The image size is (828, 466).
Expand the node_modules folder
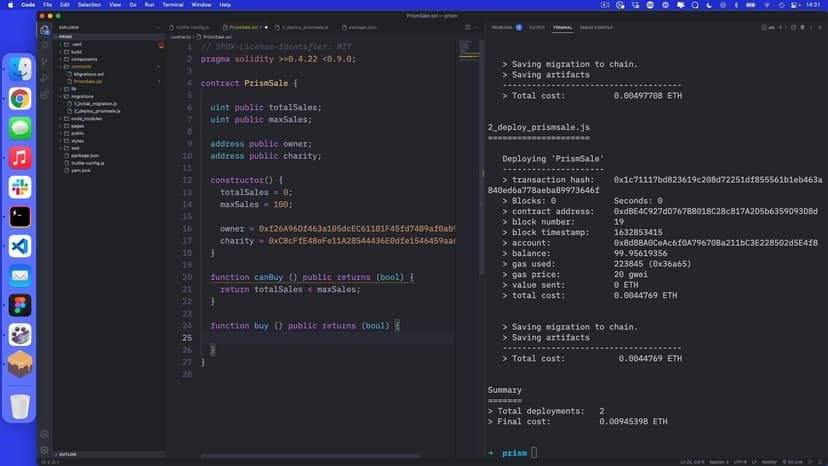[84, 118]
